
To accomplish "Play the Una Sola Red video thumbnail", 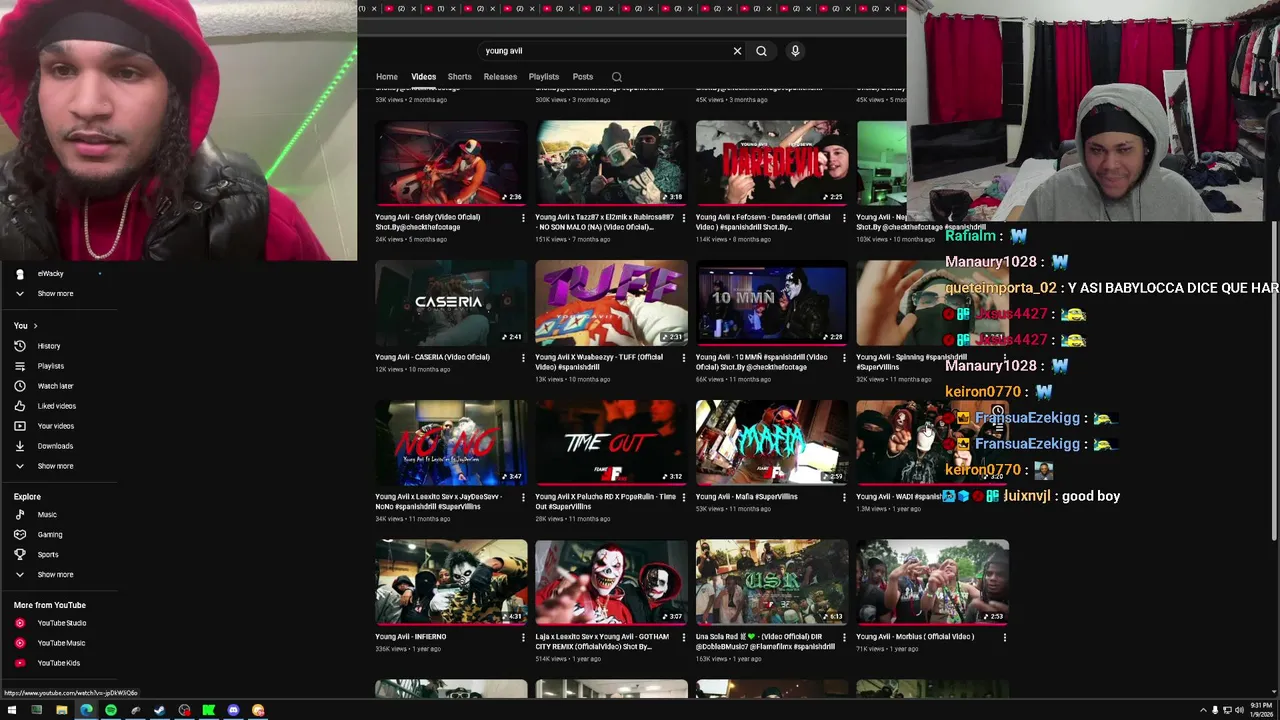I will [x=772, y=583].
